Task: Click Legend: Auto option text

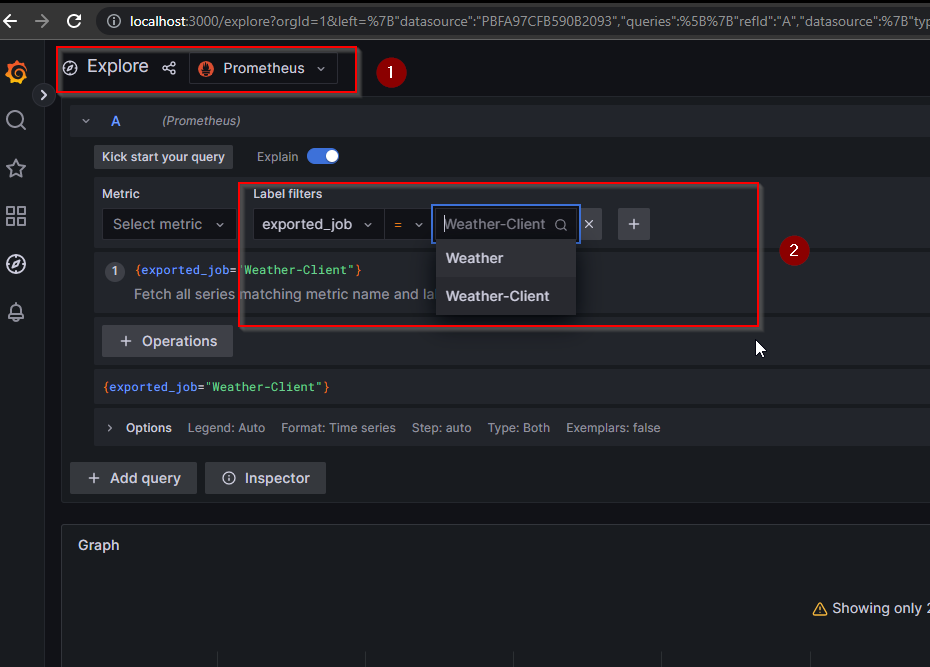Action: (227, 428)
